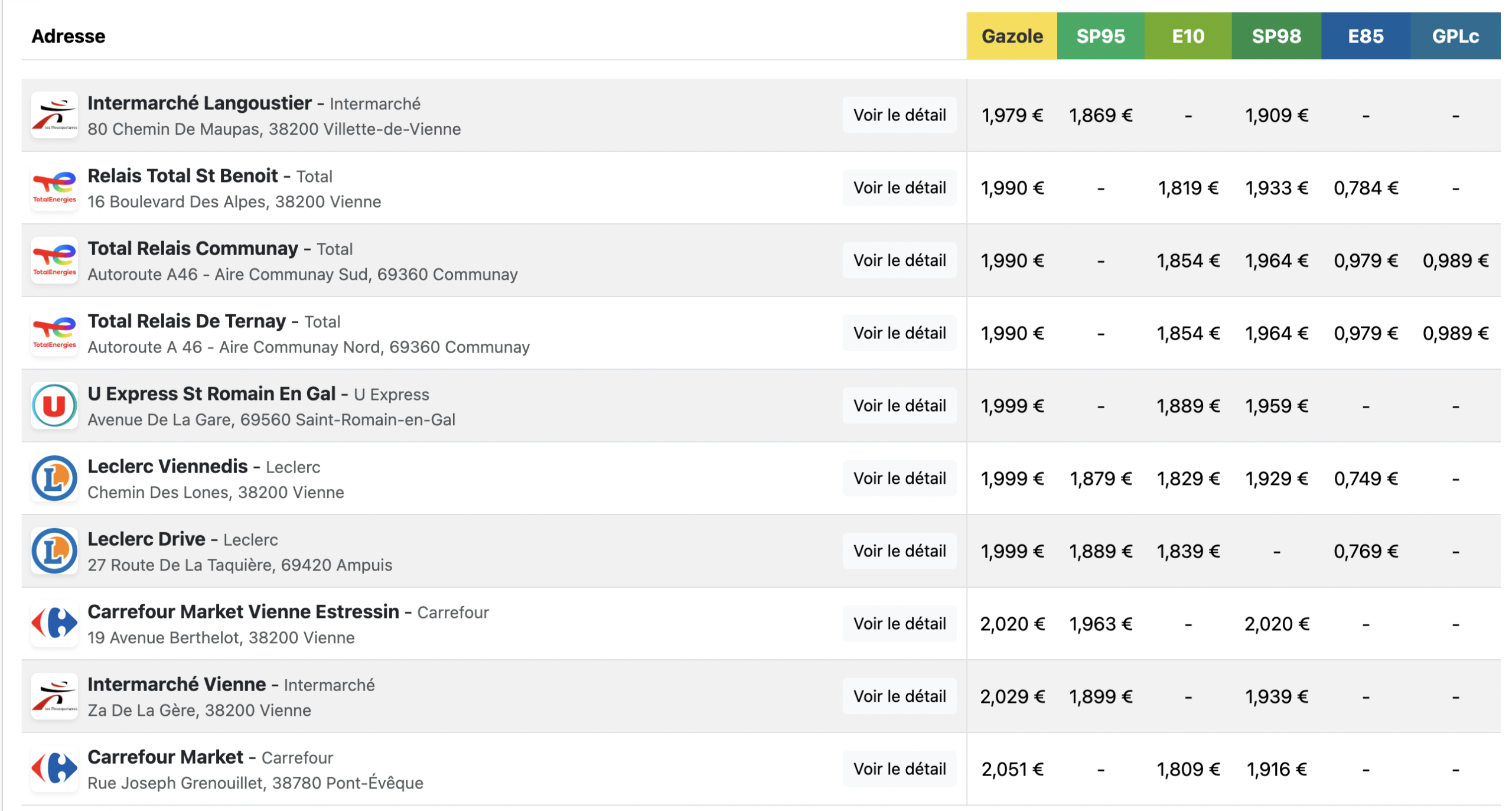Click the Gazole price 2,029 € of Intermarché Vienne

[x=1012, y=697]
